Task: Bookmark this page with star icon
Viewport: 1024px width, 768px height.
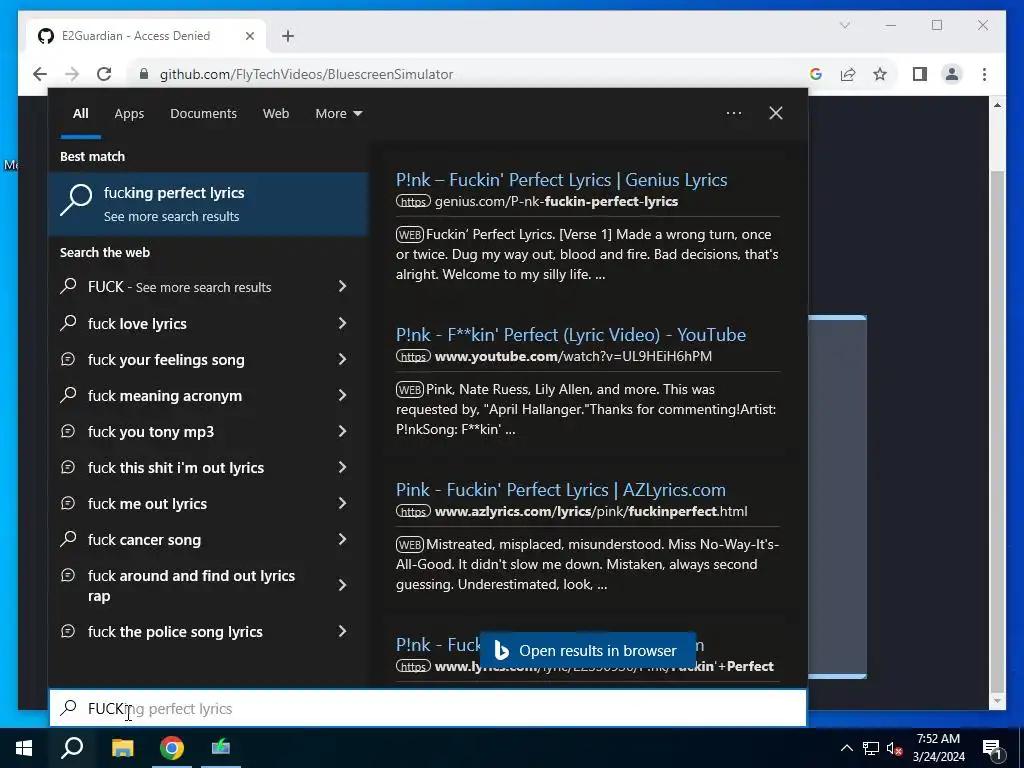Action: coord(880,74)
